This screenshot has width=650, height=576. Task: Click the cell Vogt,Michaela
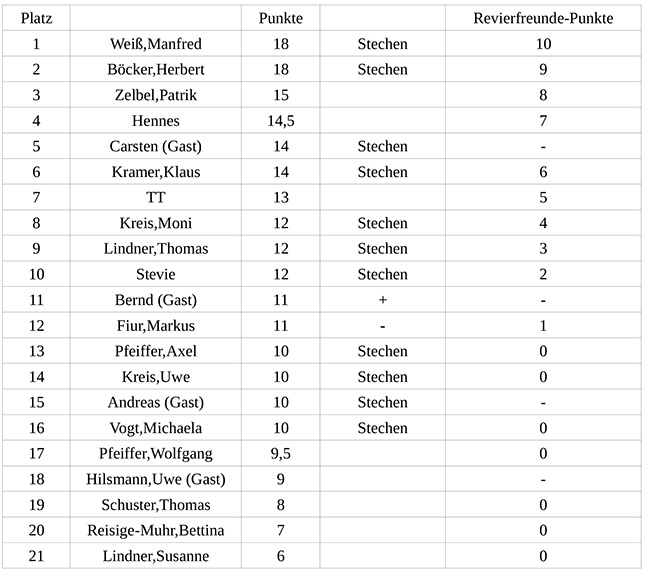156,428
